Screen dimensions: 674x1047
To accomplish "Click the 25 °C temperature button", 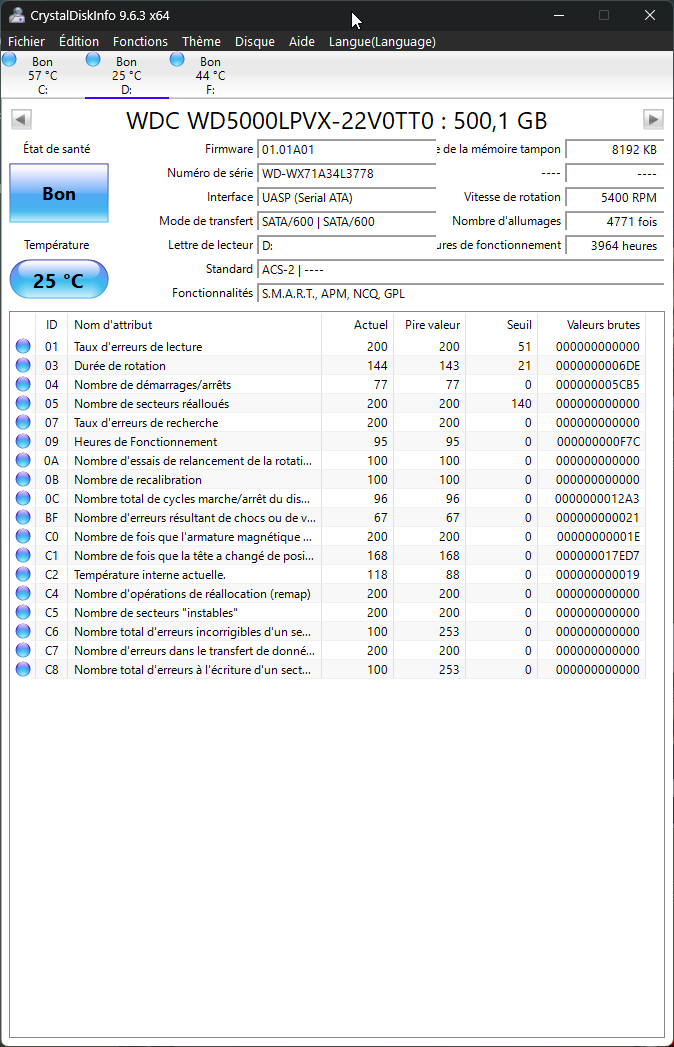I will pyautogui.click(x=59, y=280).
